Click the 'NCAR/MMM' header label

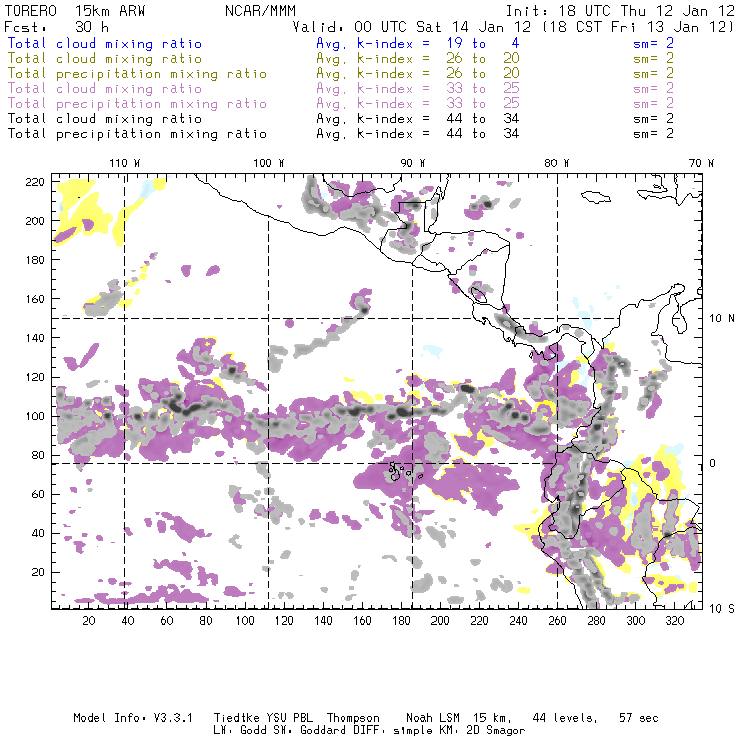pos(261,11)
